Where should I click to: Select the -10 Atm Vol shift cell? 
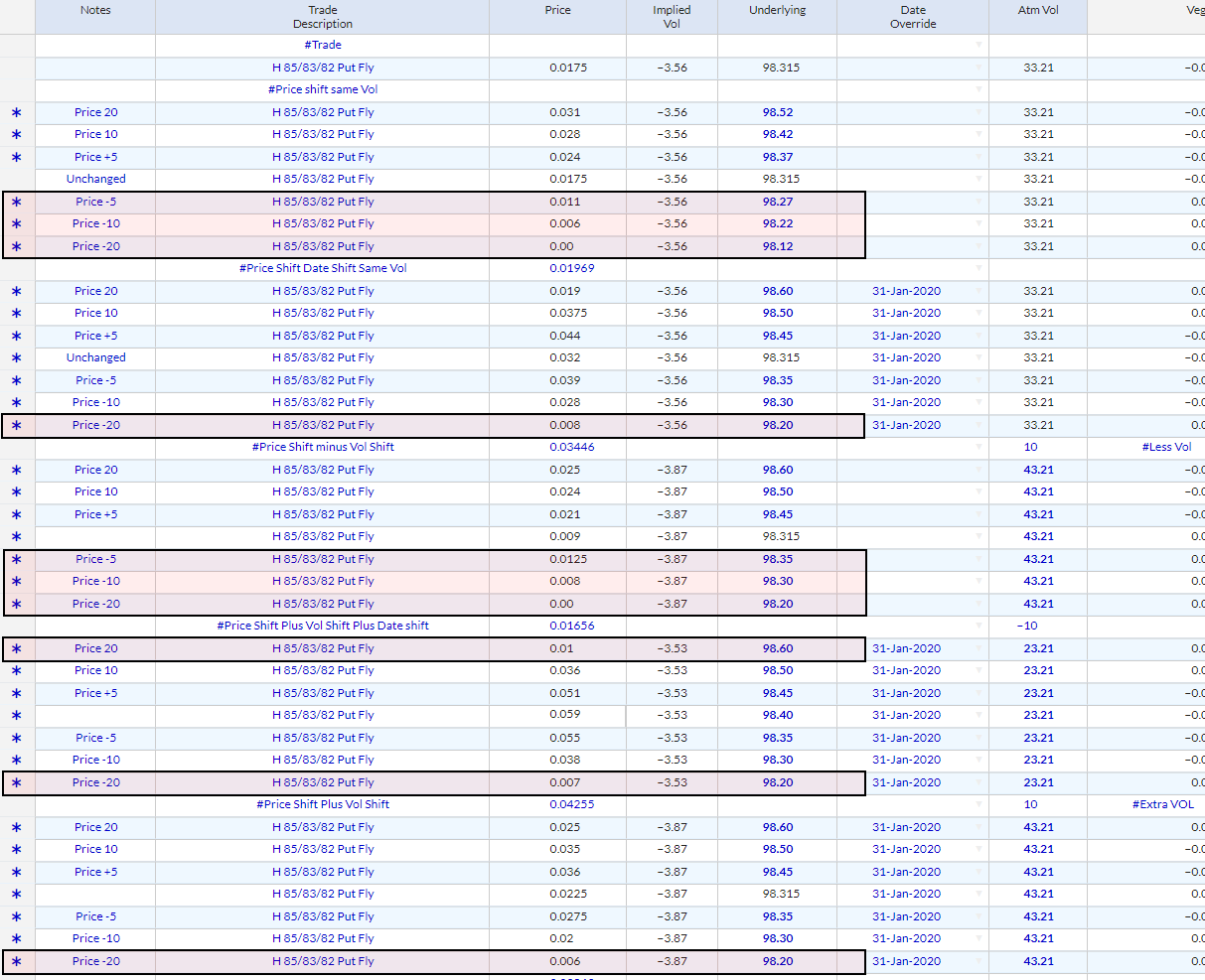tap(1038, 627)
